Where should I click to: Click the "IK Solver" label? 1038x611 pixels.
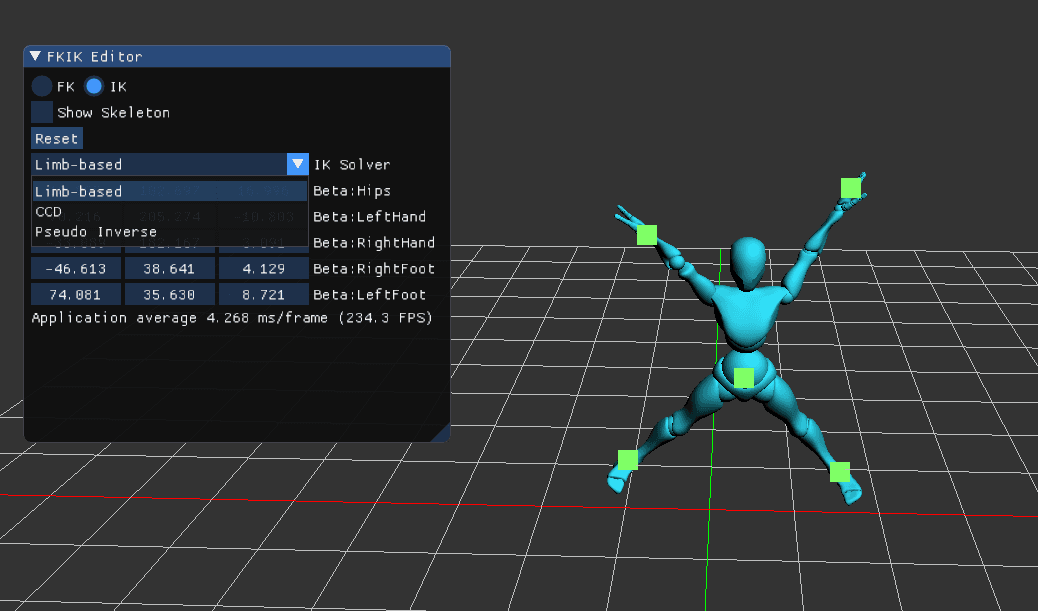352,165
